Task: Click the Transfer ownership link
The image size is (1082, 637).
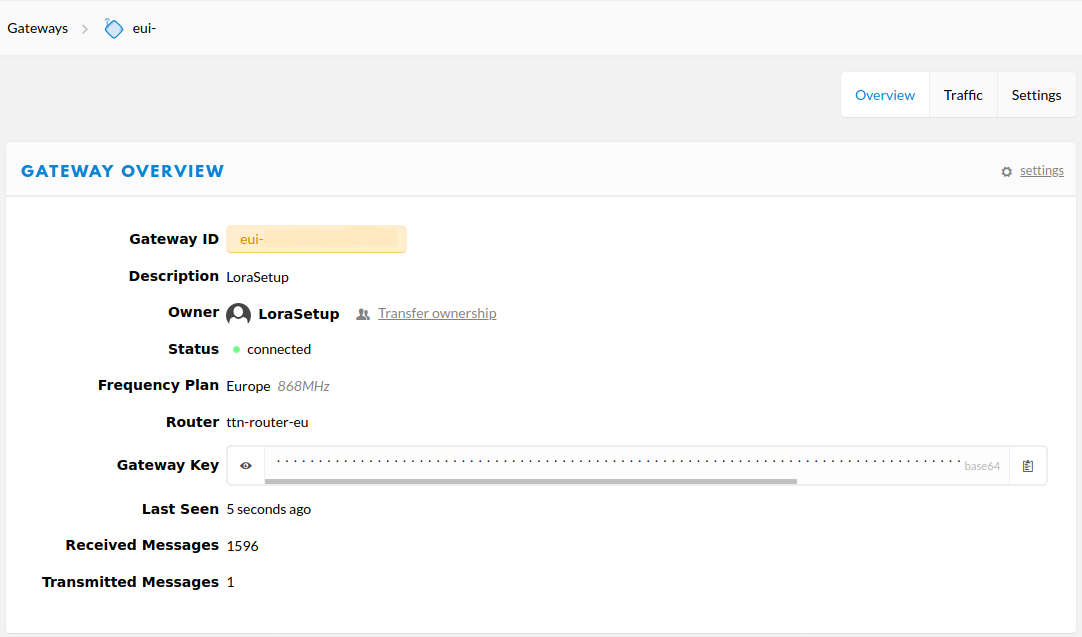Action: (437, 314)
